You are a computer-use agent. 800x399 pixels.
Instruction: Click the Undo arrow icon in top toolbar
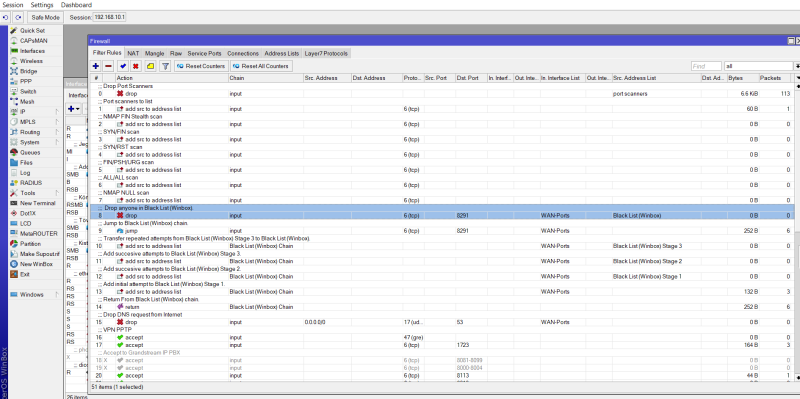tap(6, 17)
